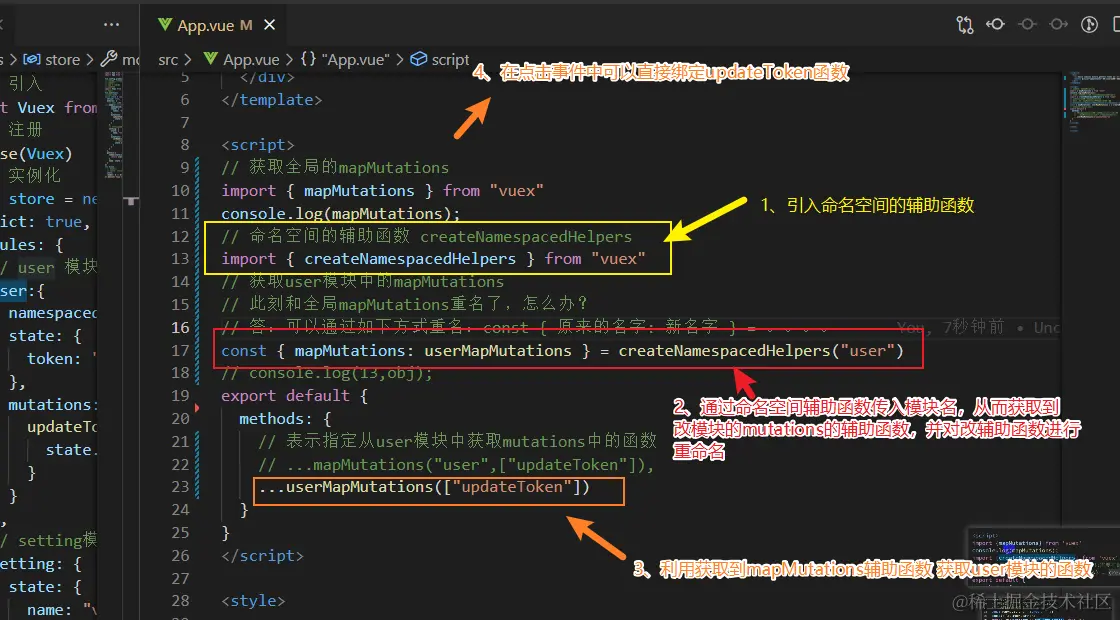Click line number 10 in gutter

click(x=180, y=191)
